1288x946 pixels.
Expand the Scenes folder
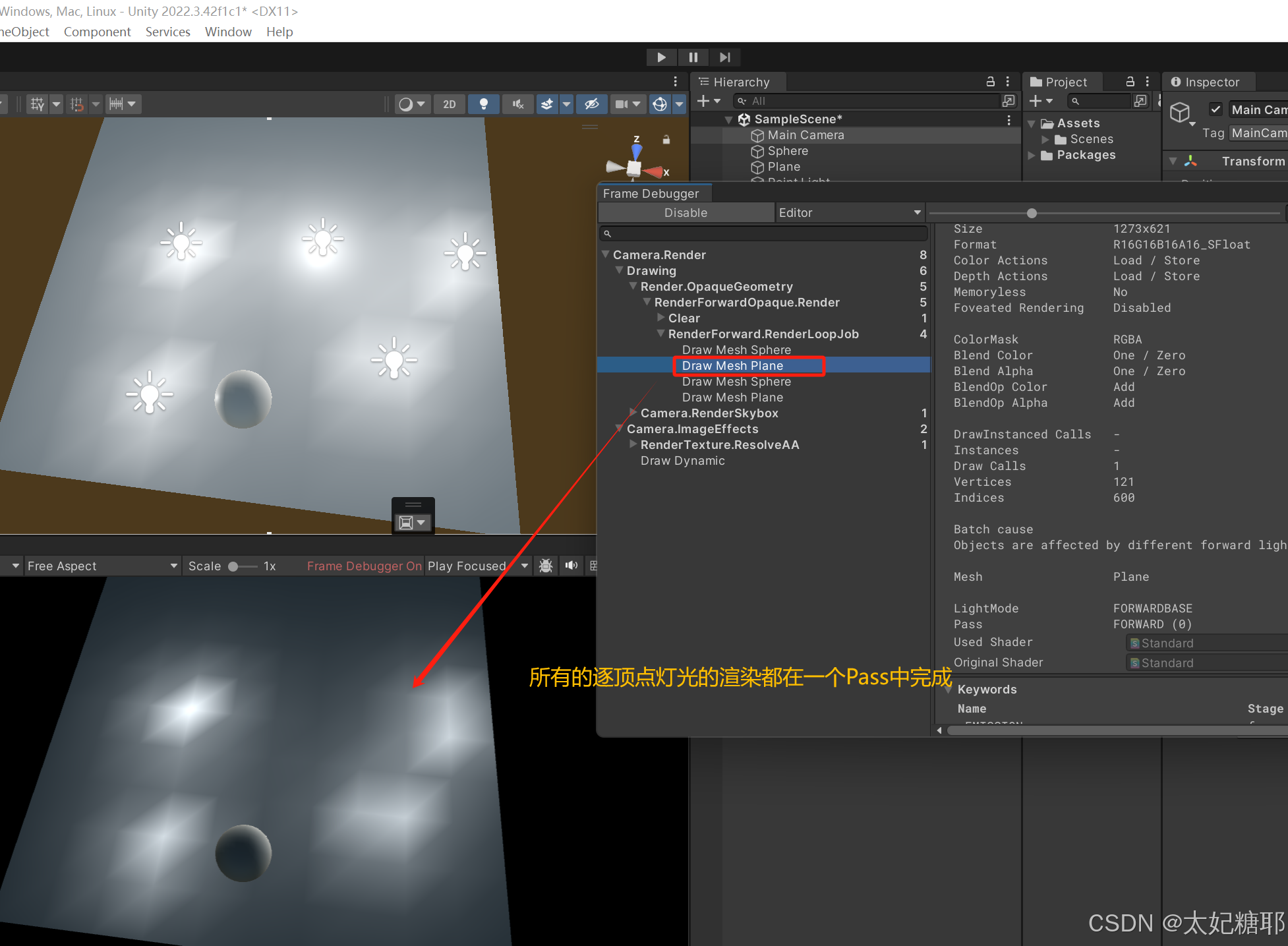pyautogui.click(x=1045, y=139)
